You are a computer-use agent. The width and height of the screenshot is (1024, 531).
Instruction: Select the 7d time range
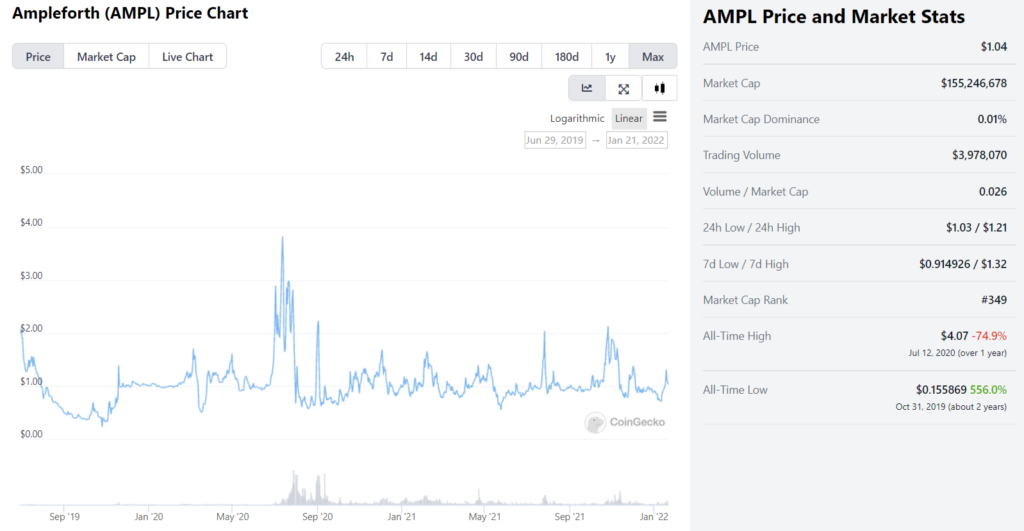point(387,57)
